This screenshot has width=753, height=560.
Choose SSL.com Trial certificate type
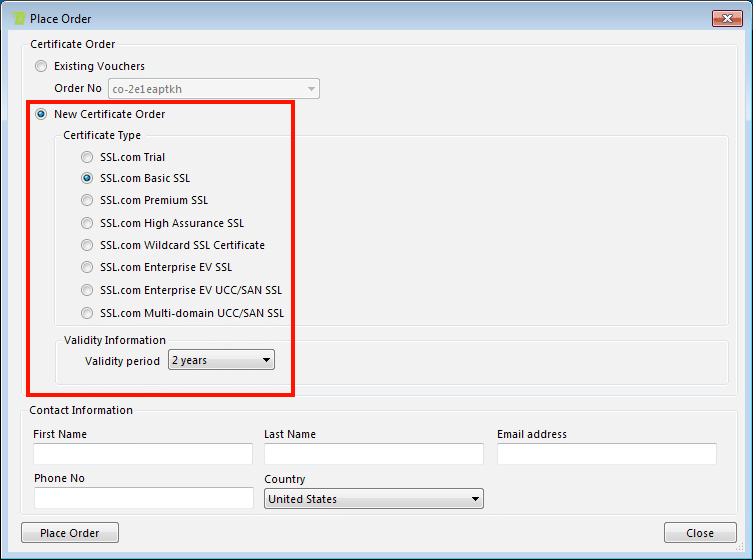pos(87,157)
